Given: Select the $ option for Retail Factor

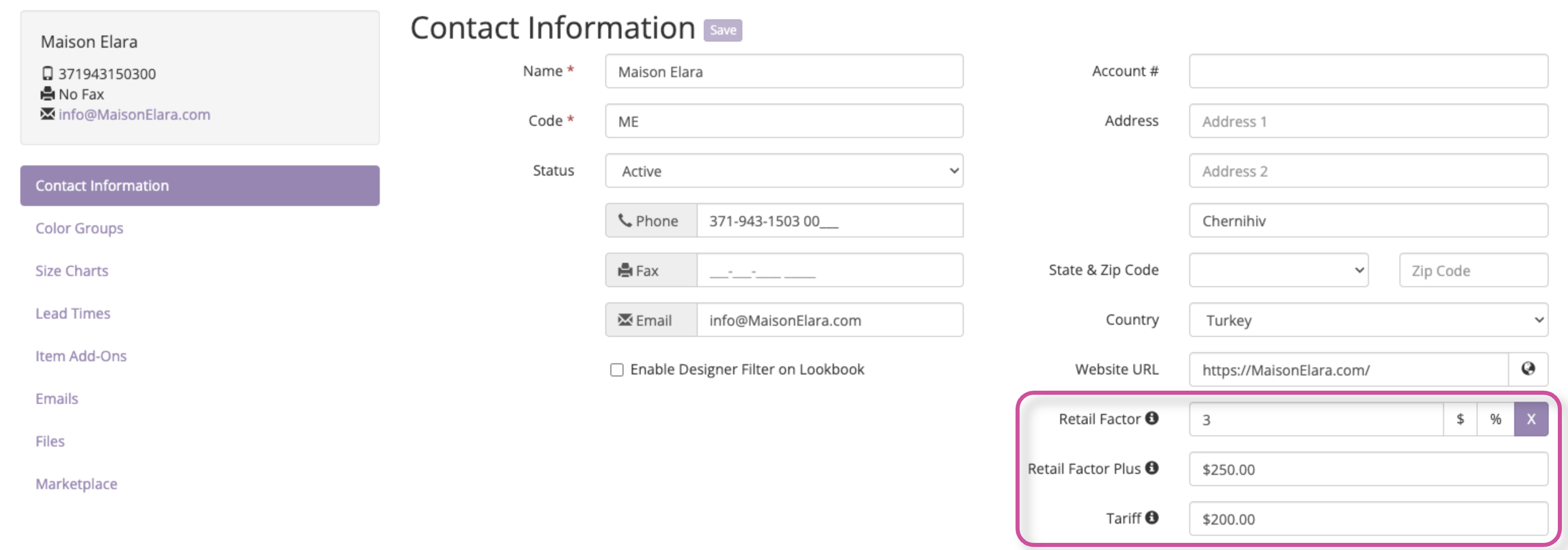Looking at the screenshot, I should point(1461,419).
